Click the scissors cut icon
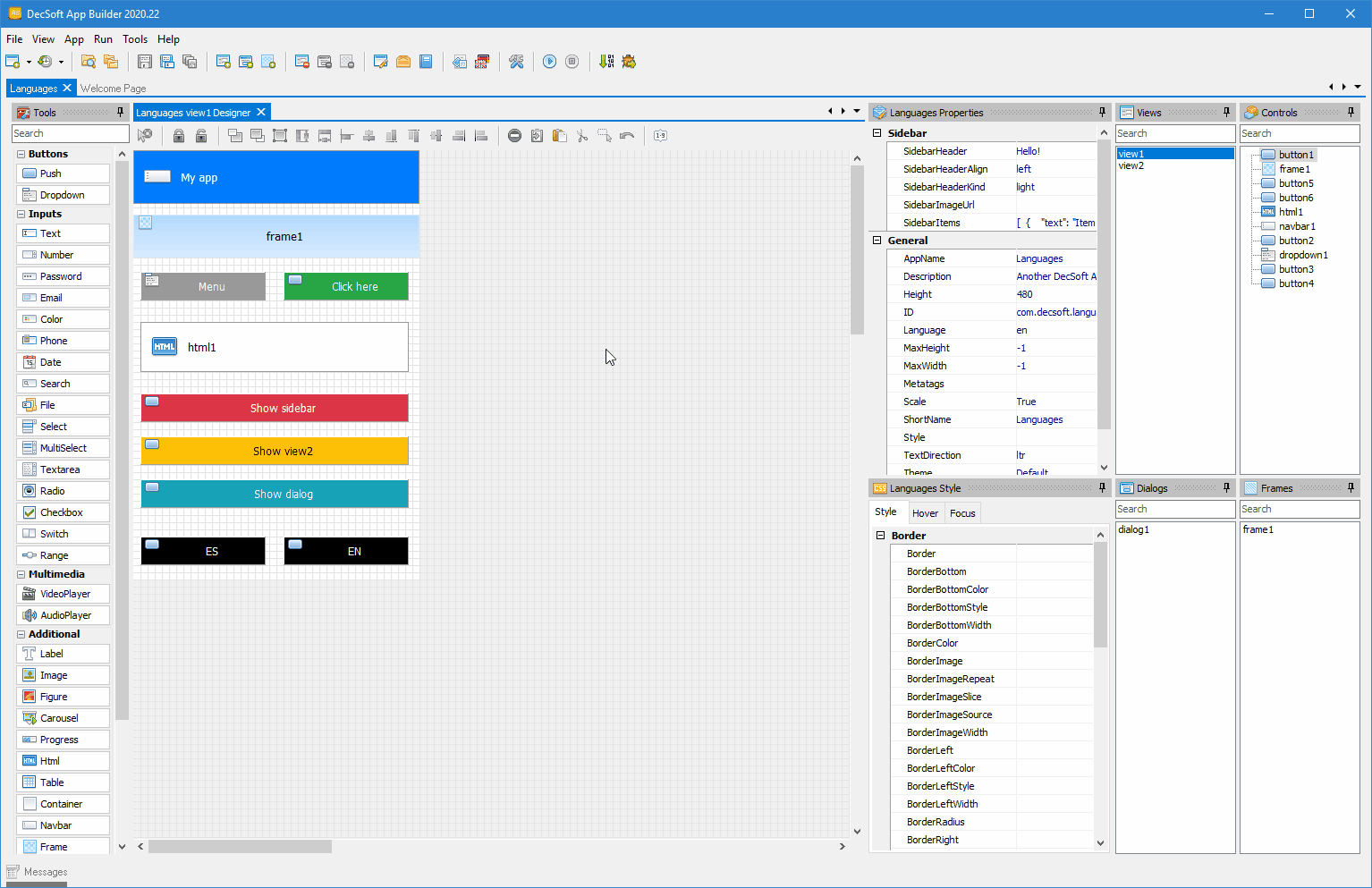The image size is (1372, 888). (582, 136)
